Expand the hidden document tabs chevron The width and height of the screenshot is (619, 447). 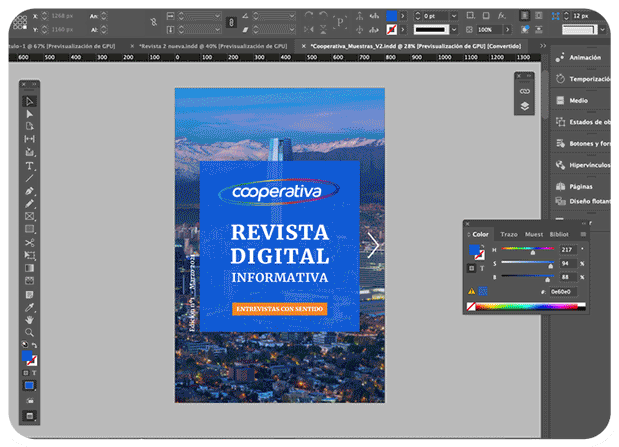coord(543,46)
